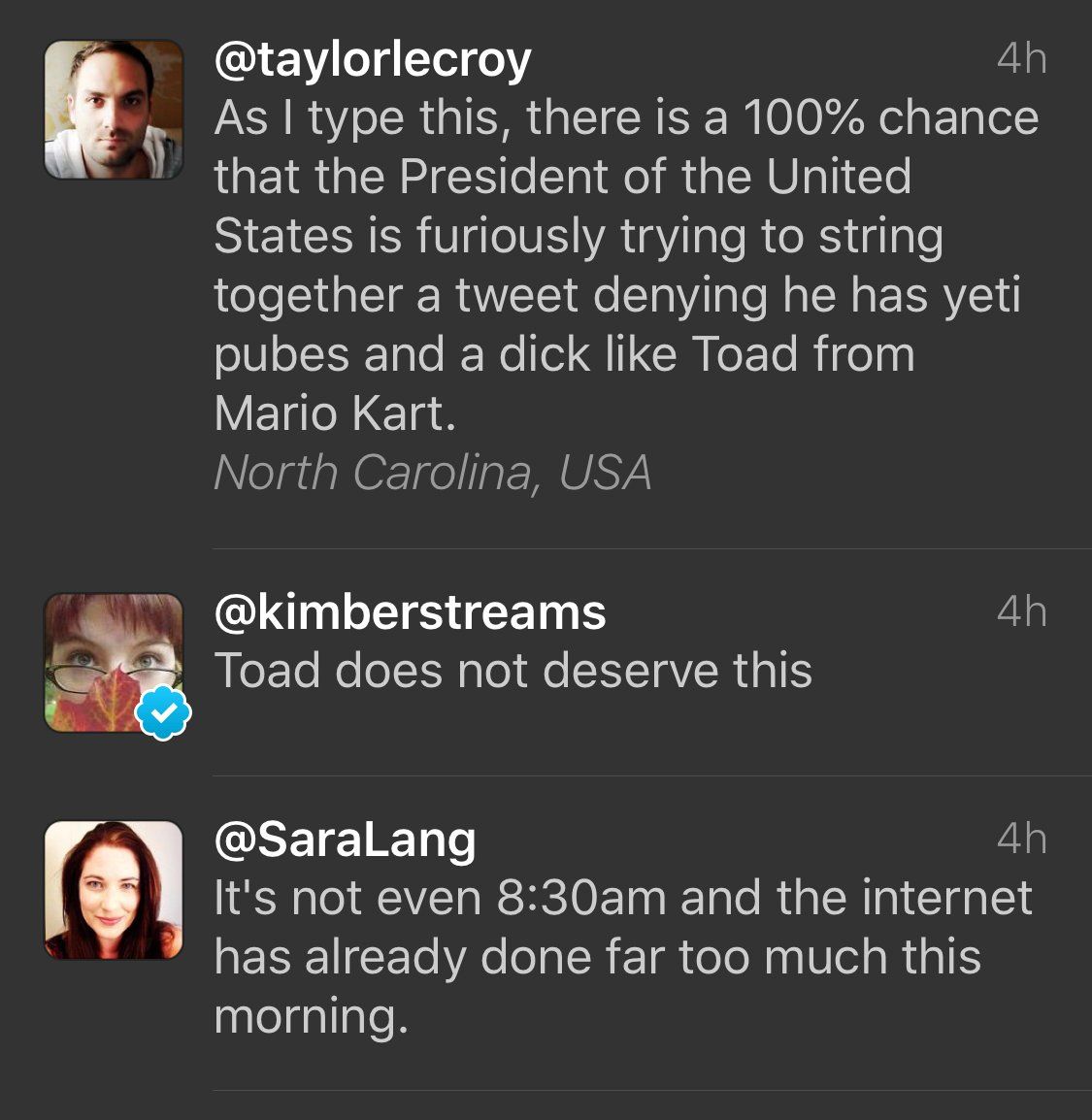Open the 'Toad does not deserve this' tweet
1092x1120 pixels.
click(x=513, y=671)
